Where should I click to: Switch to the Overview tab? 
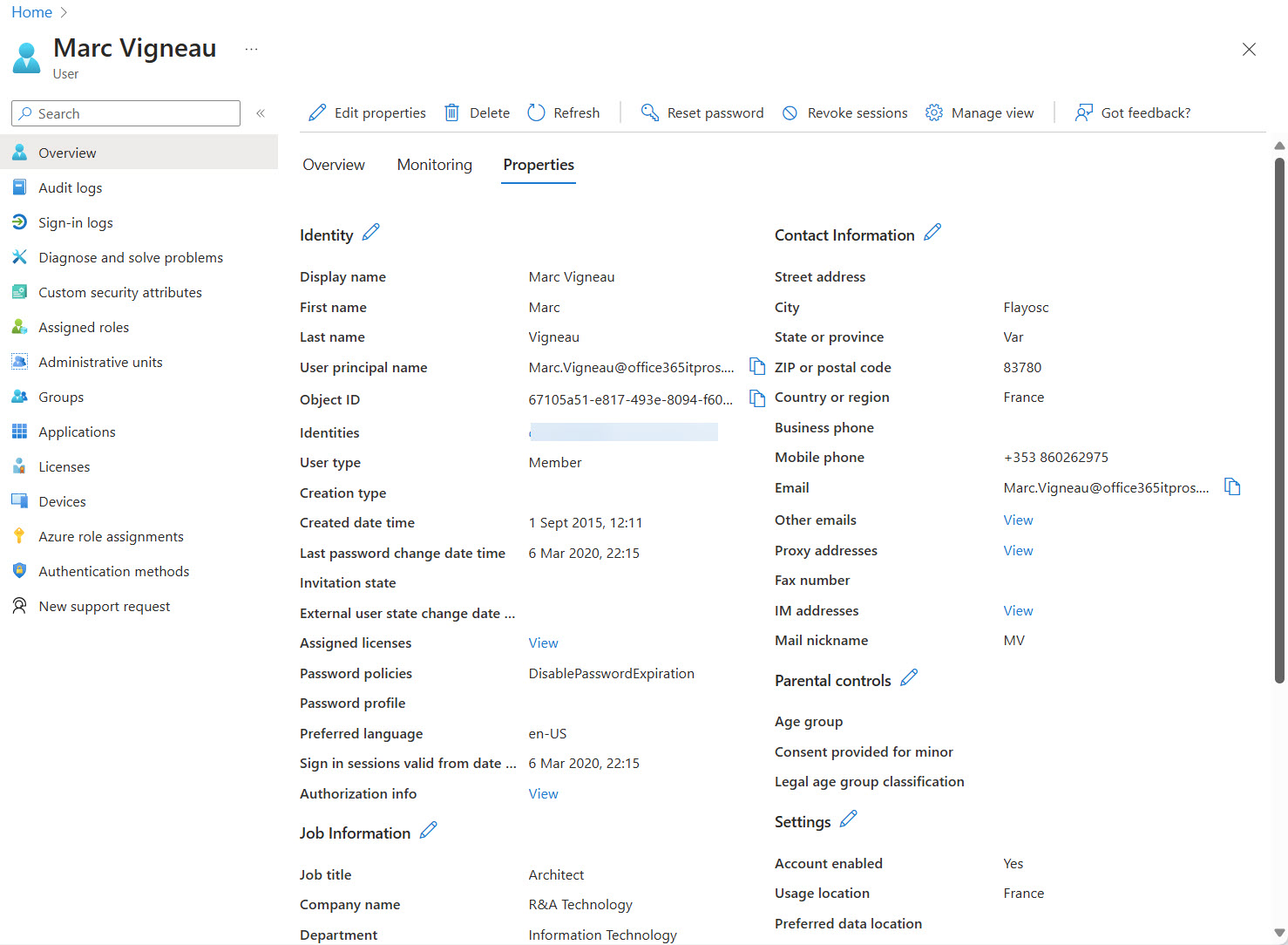334,165
